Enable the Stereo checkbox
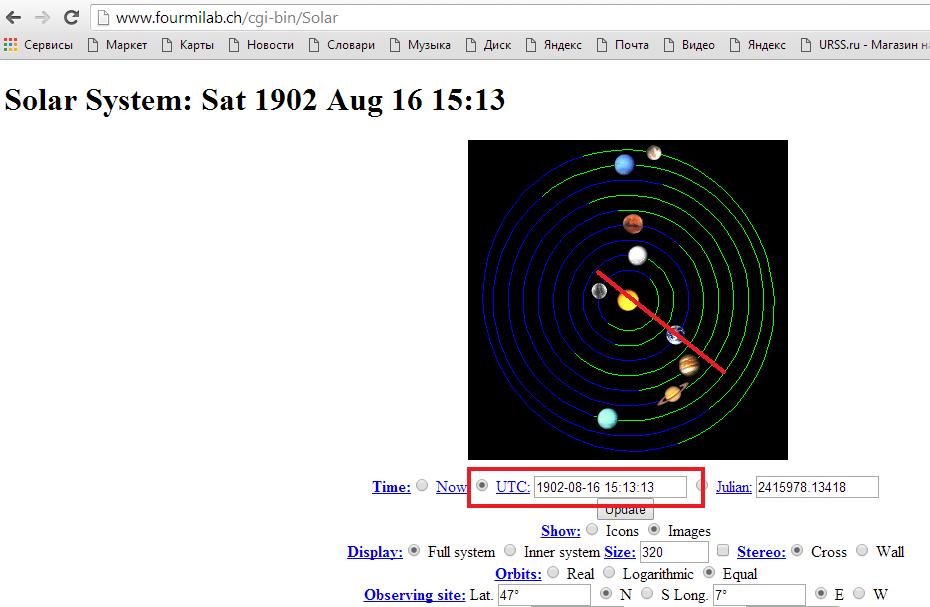 [723, 551]
